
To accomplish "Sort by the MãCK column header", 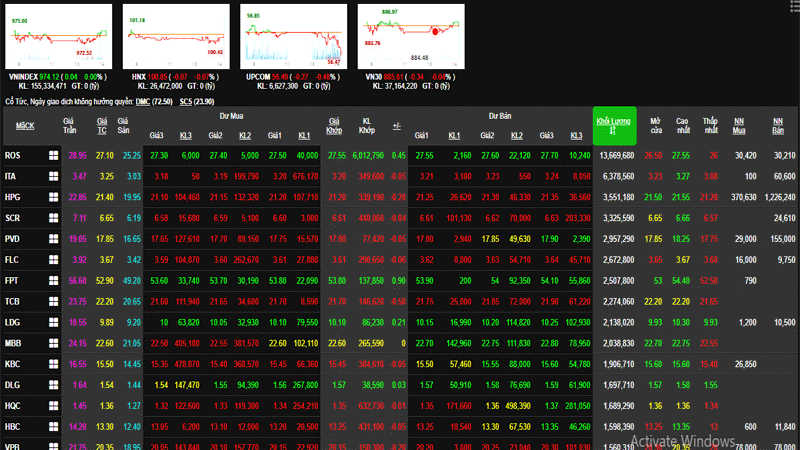I will tap(25, 126).
